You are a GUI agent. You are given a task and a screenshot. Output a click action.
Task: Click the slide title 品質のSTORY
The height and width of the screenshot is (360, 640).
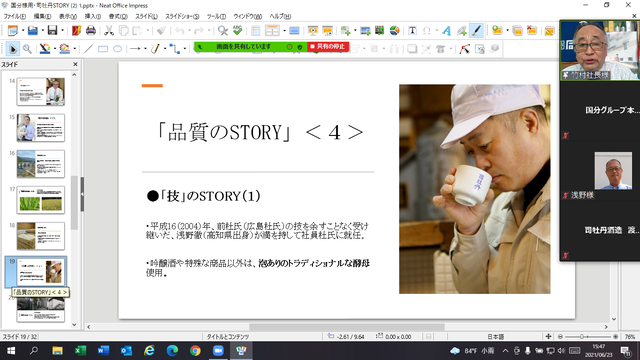(x=260, y=133)
